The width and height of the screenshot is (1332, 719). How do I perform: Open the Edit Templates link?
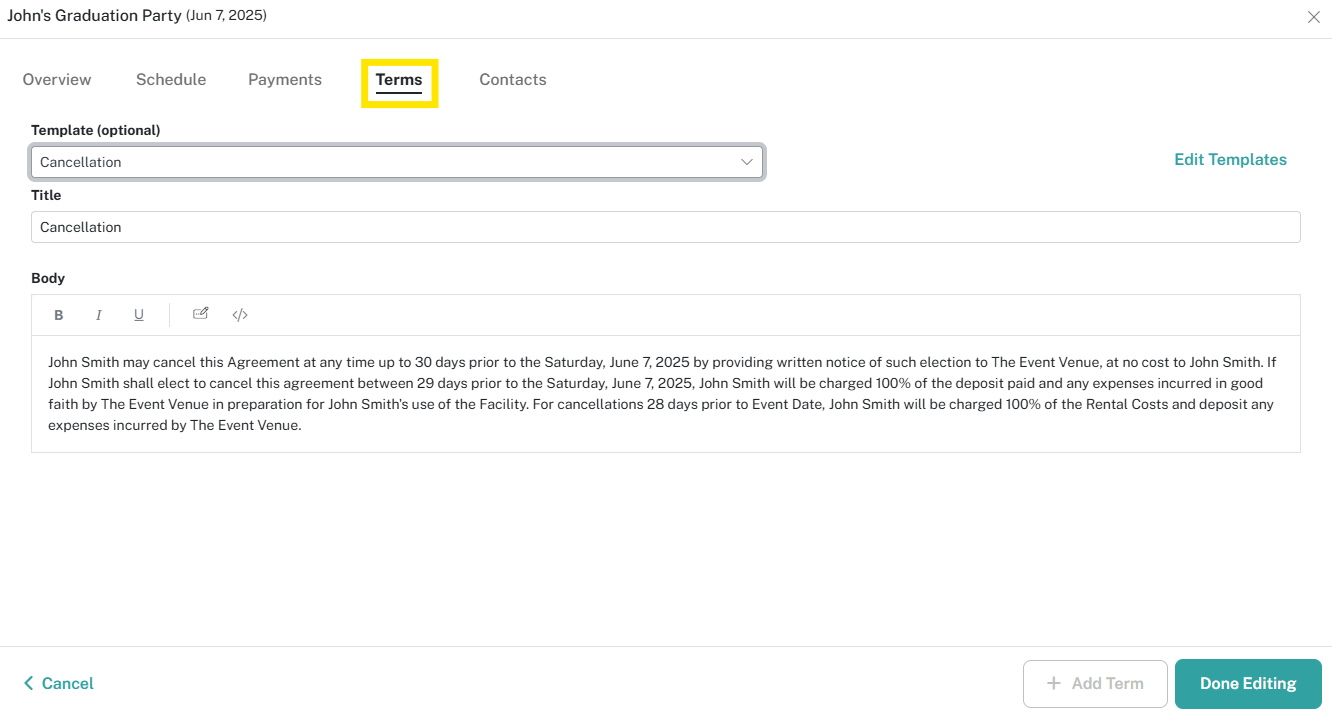point(1230,160)
